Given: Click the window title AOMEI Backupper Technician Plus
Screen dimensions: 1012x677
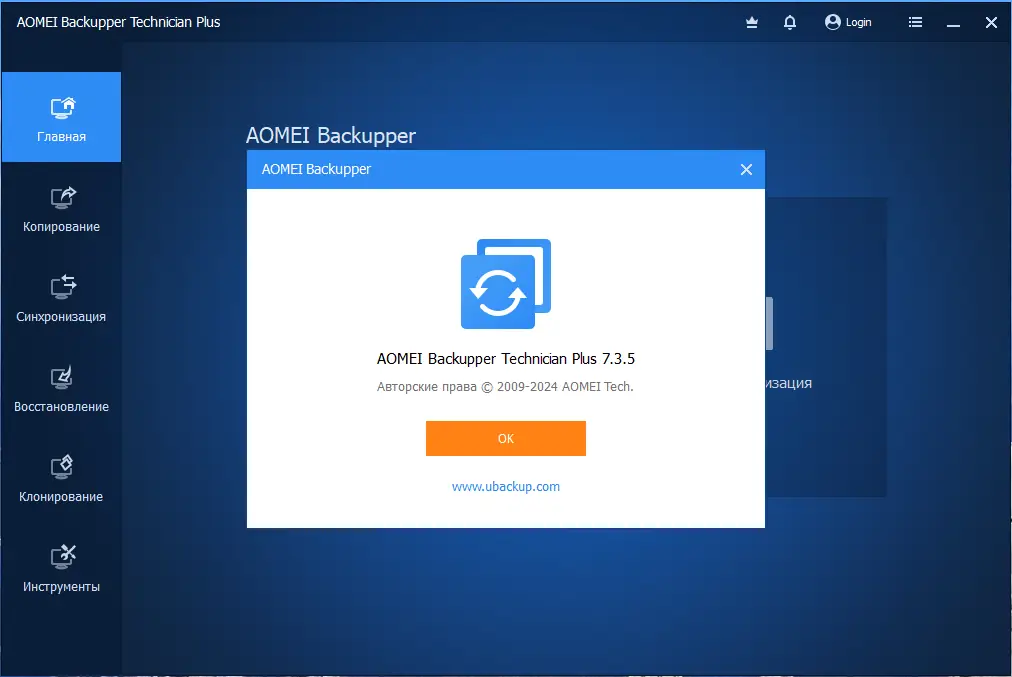Looking at the screenshot, I should [x=118, y=22].
